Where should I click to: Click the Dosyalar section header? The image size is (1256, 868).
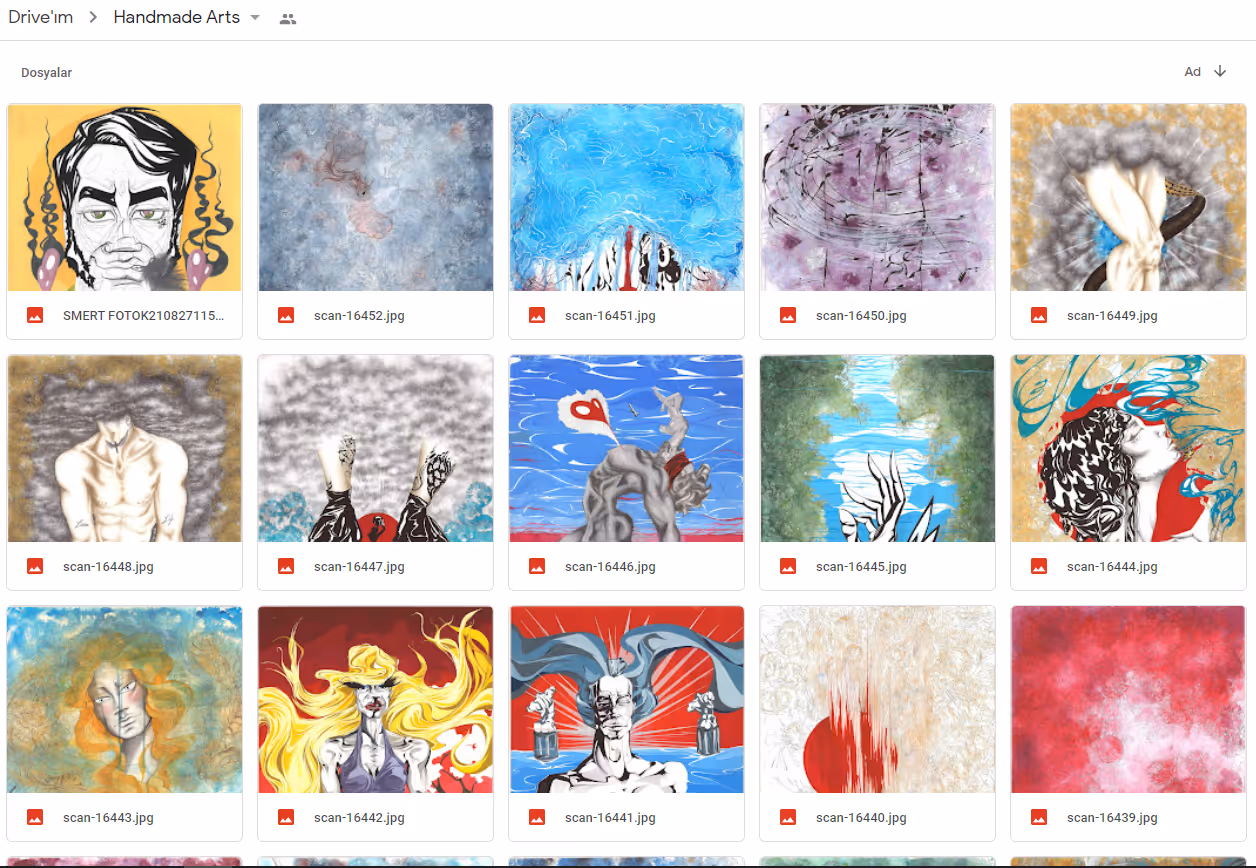click(47, 73)
